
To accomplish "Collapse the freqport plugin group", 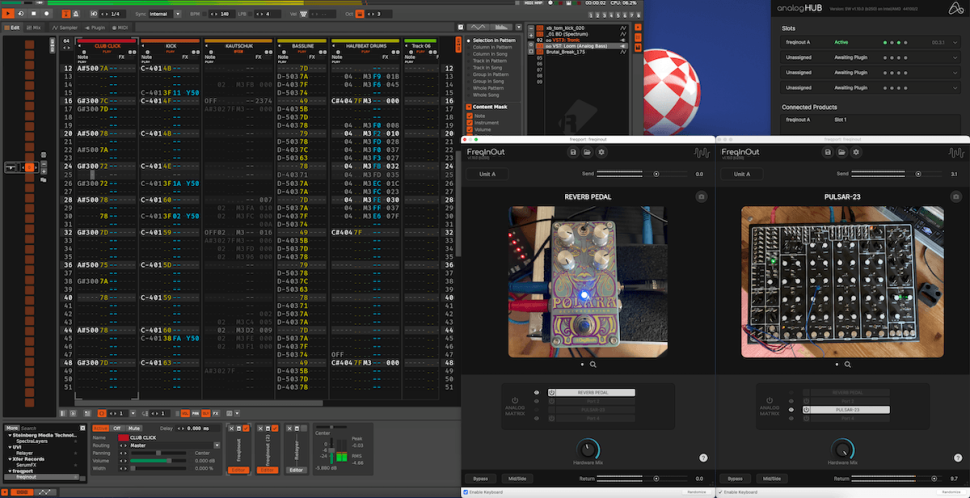I will [x=10, y=471].
